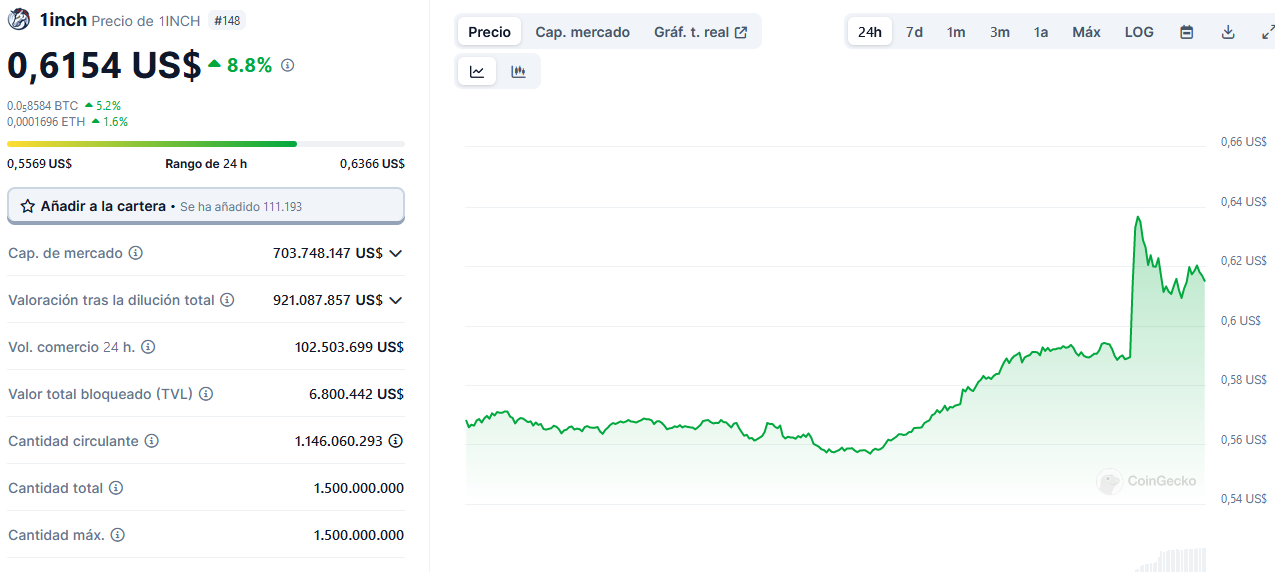Click info icon next to price change
This screenshot has width=1275, height=572.
[288, 65]
